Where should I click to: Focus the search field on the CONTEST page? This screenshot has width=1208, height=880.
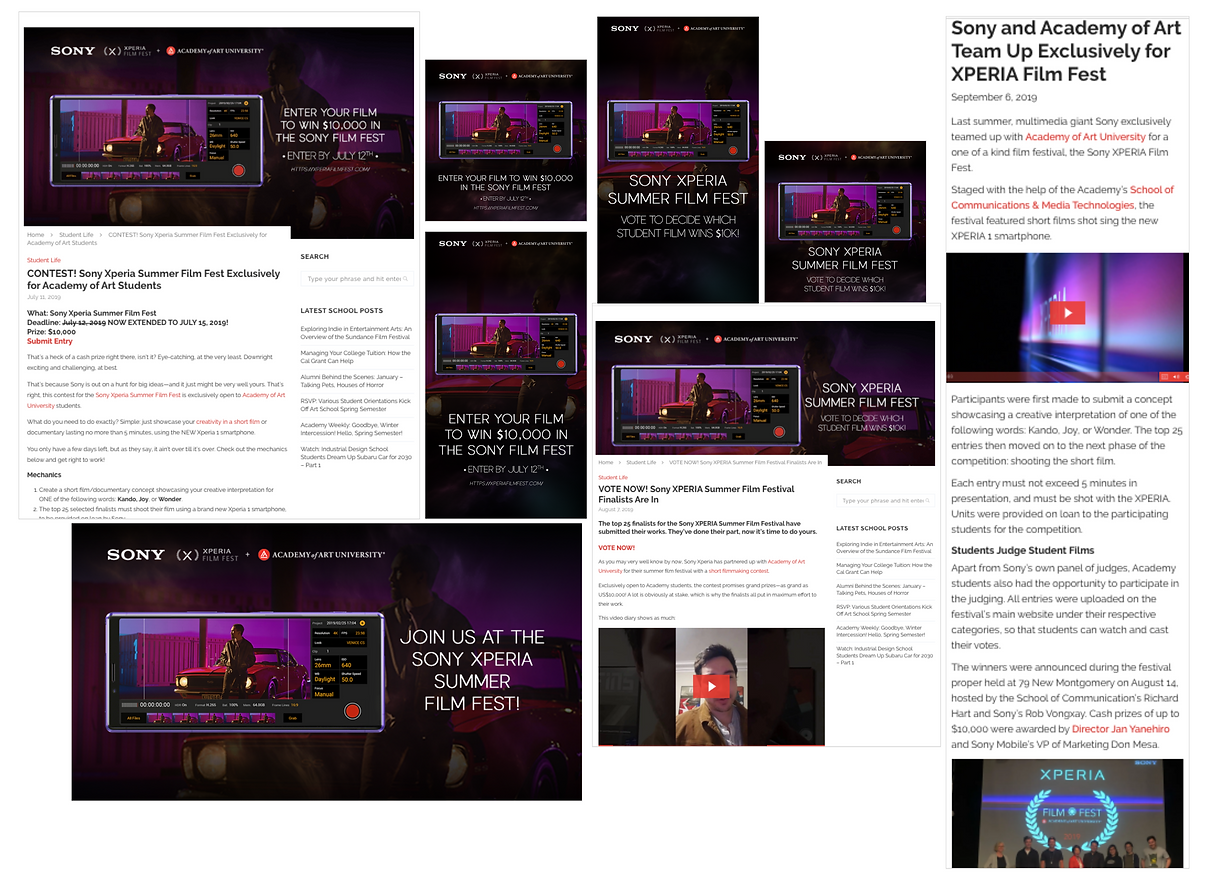(357, 279)
